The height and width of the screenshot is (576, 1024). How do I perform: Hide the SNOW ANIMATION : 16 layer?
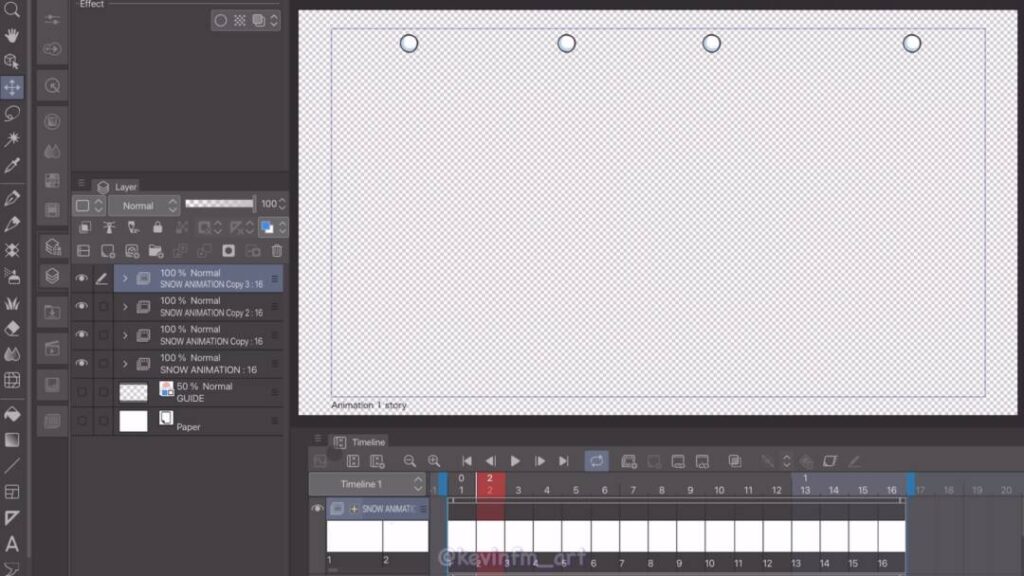coord(81,363)
